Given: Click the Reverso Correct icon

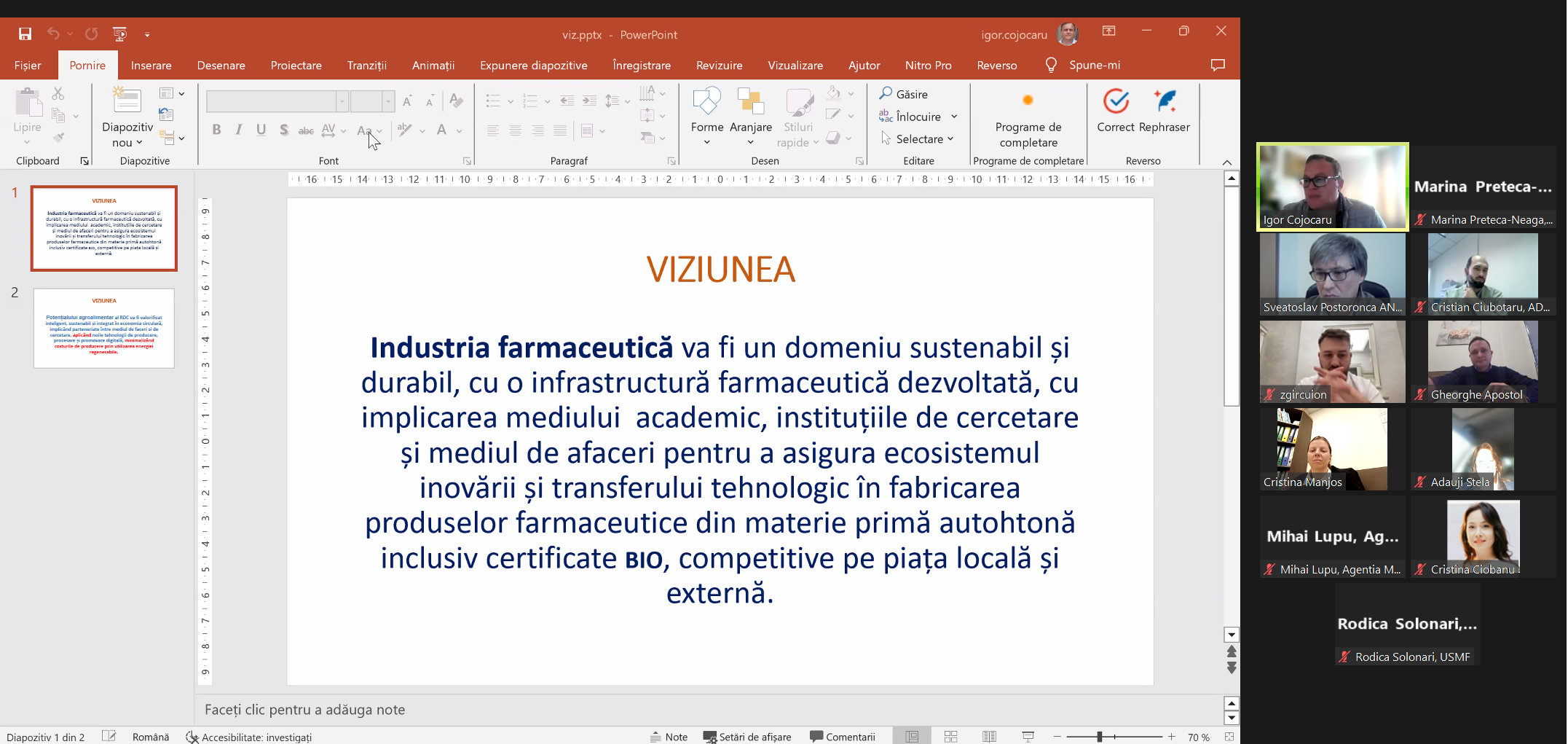Looking at the screenshot, I should (x=1116, y=102).
